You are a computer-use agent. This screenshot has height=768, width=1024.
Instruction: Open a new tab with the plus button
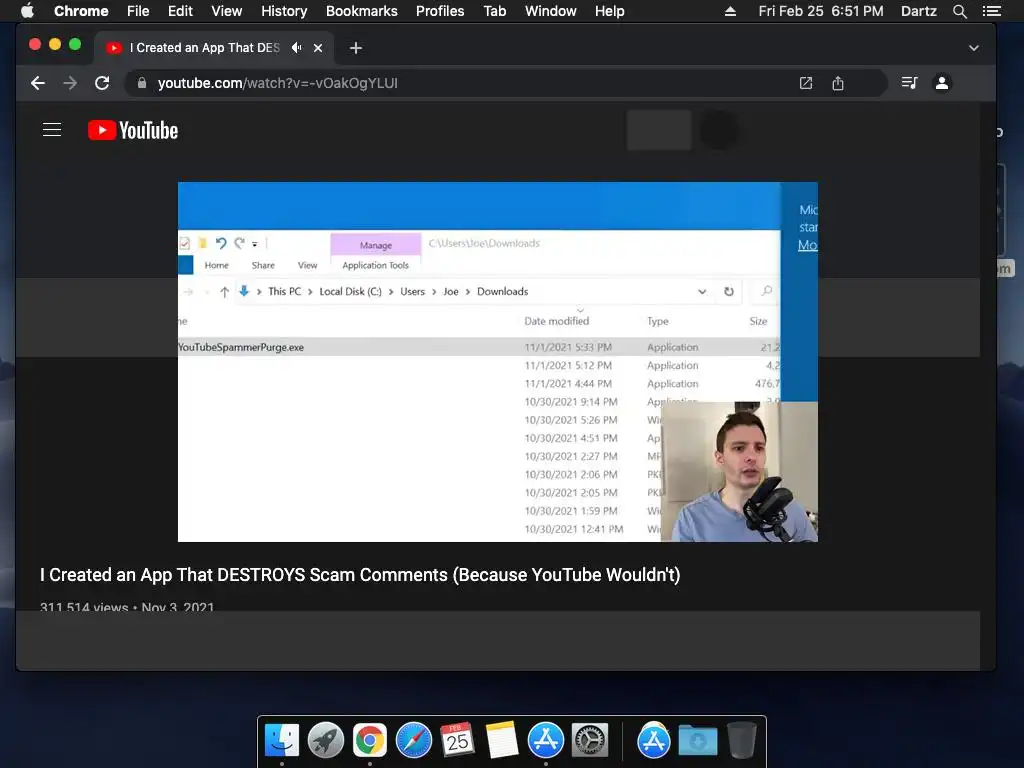355,48
